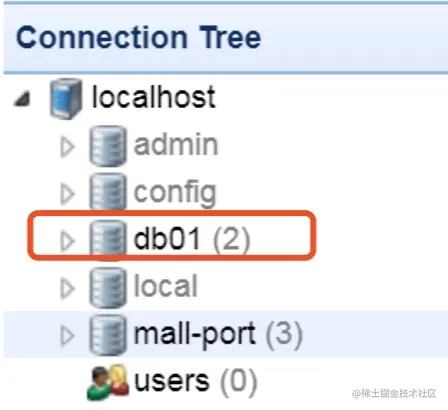Image resolution: width=448 pixels, height=410 pixels.
Task: Click the mall-port database icon
Action: 108,334
